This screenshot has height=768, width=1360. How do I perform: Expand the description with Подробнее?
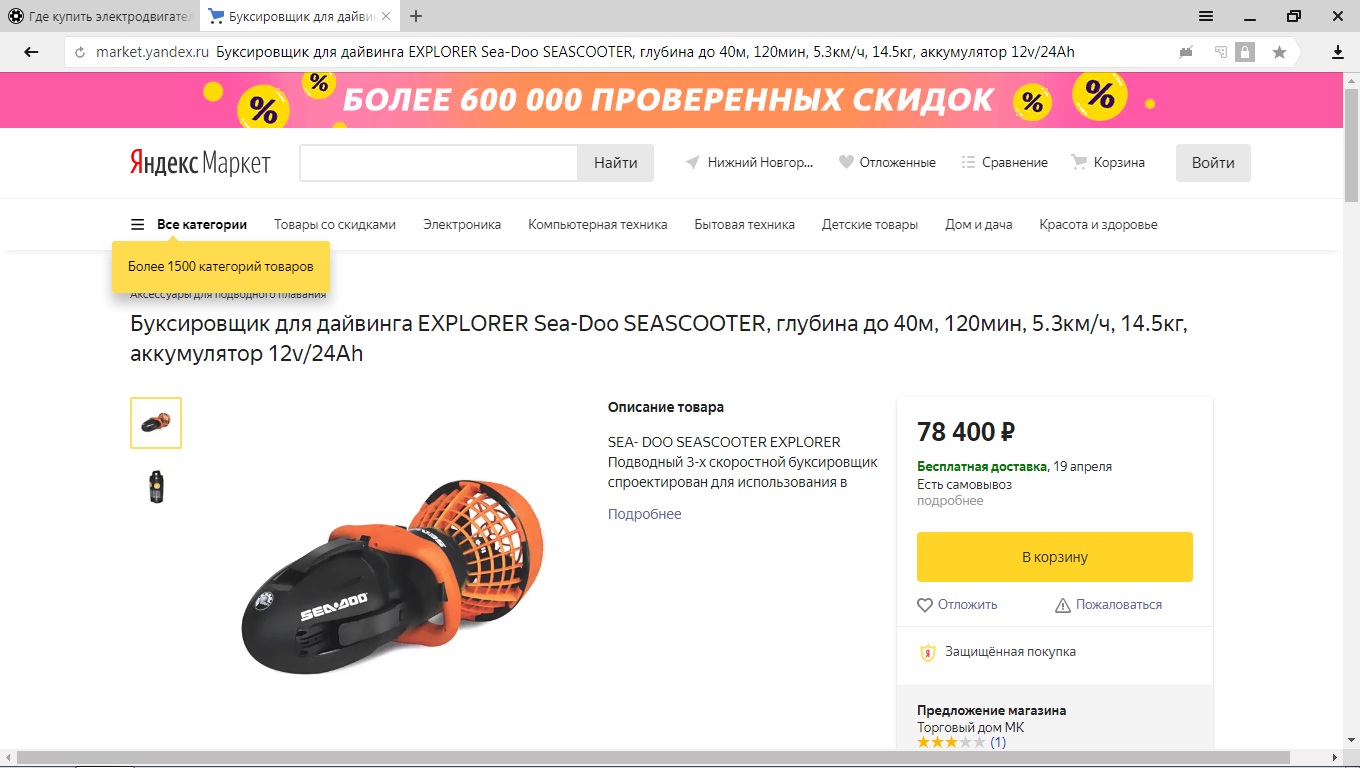pyautogui.click(x=645, y=514)
